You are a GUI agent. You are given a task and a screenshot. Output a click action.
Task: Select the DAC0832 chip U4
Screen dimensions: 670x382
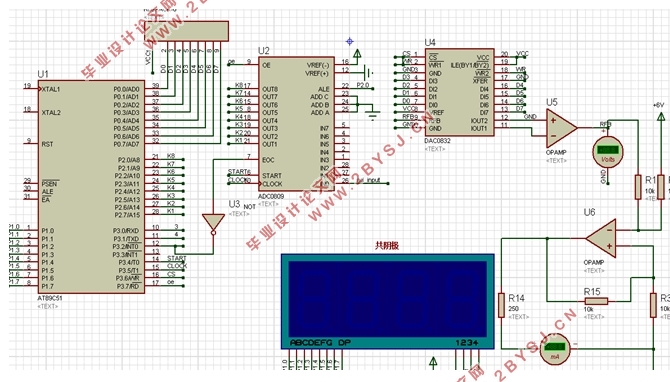pyautogui.click(x=459, y=92)
